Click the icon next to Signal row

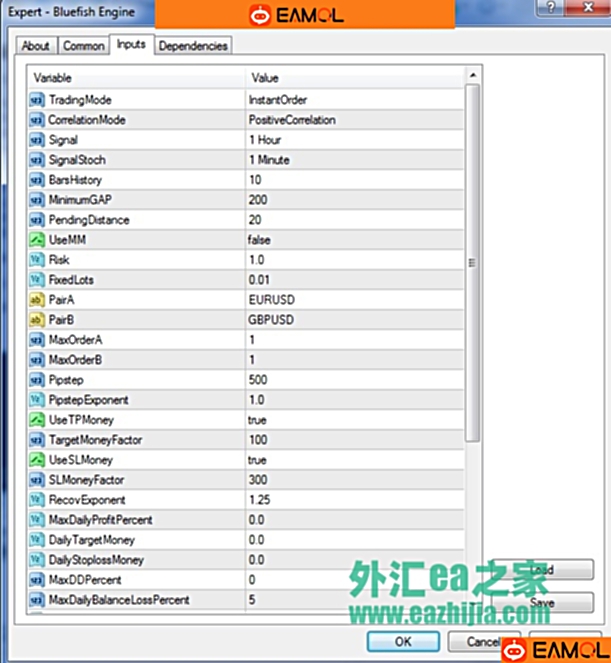[x=37, y=140]
